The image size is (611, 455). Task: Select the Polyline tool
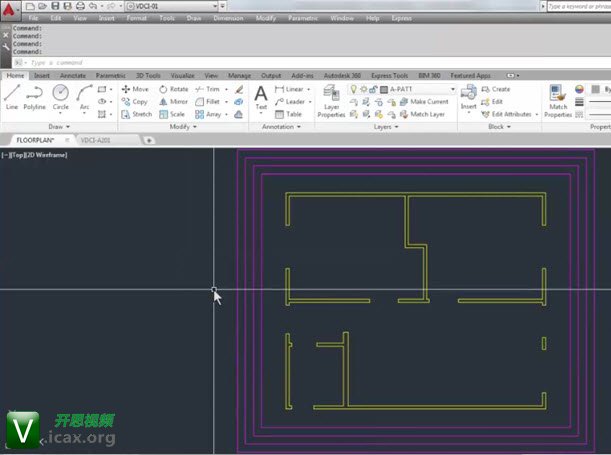coord(35,95)
